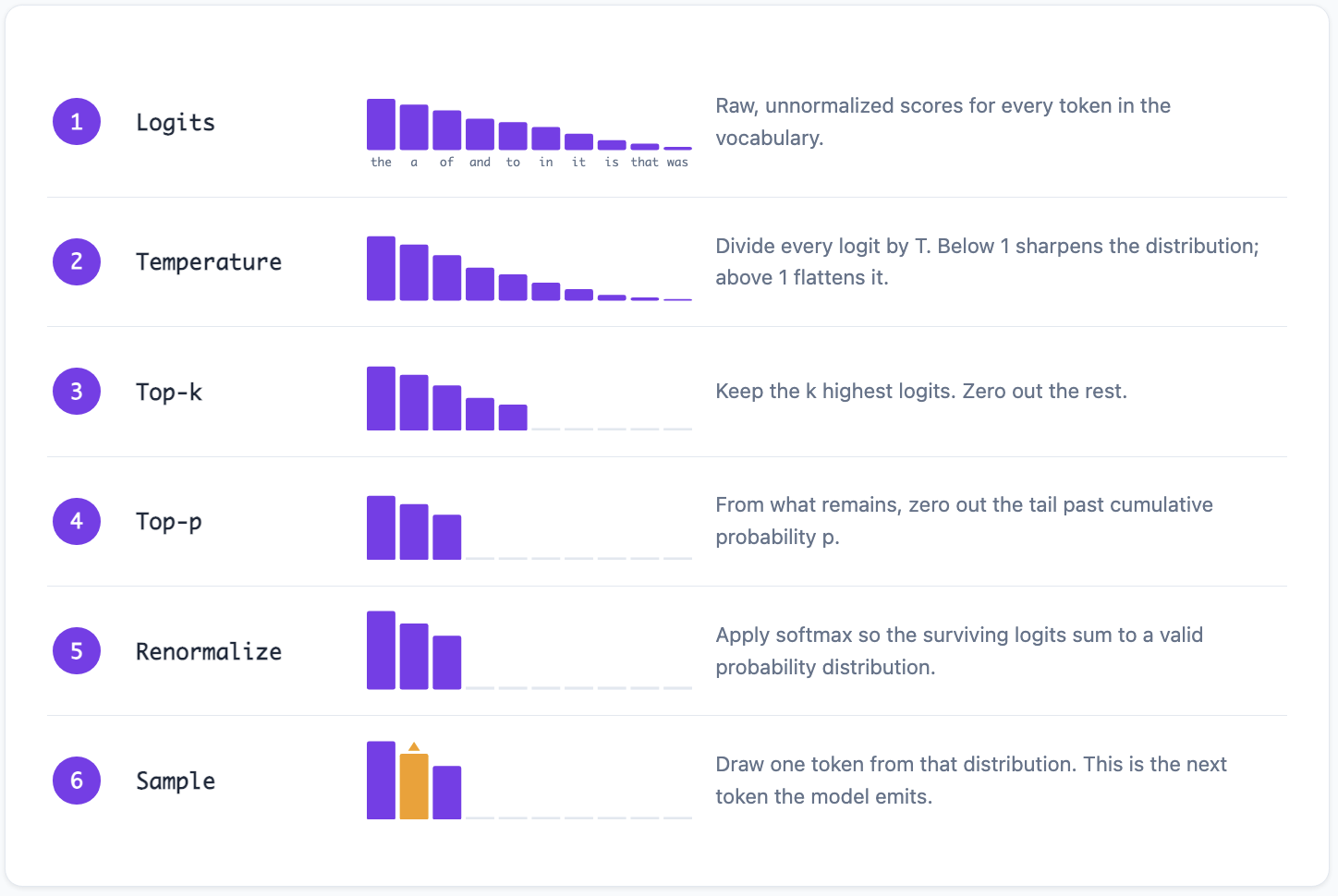1338x896 pixels.
Task: Click the step 1 Logits number badge
Action: point(77,122)
